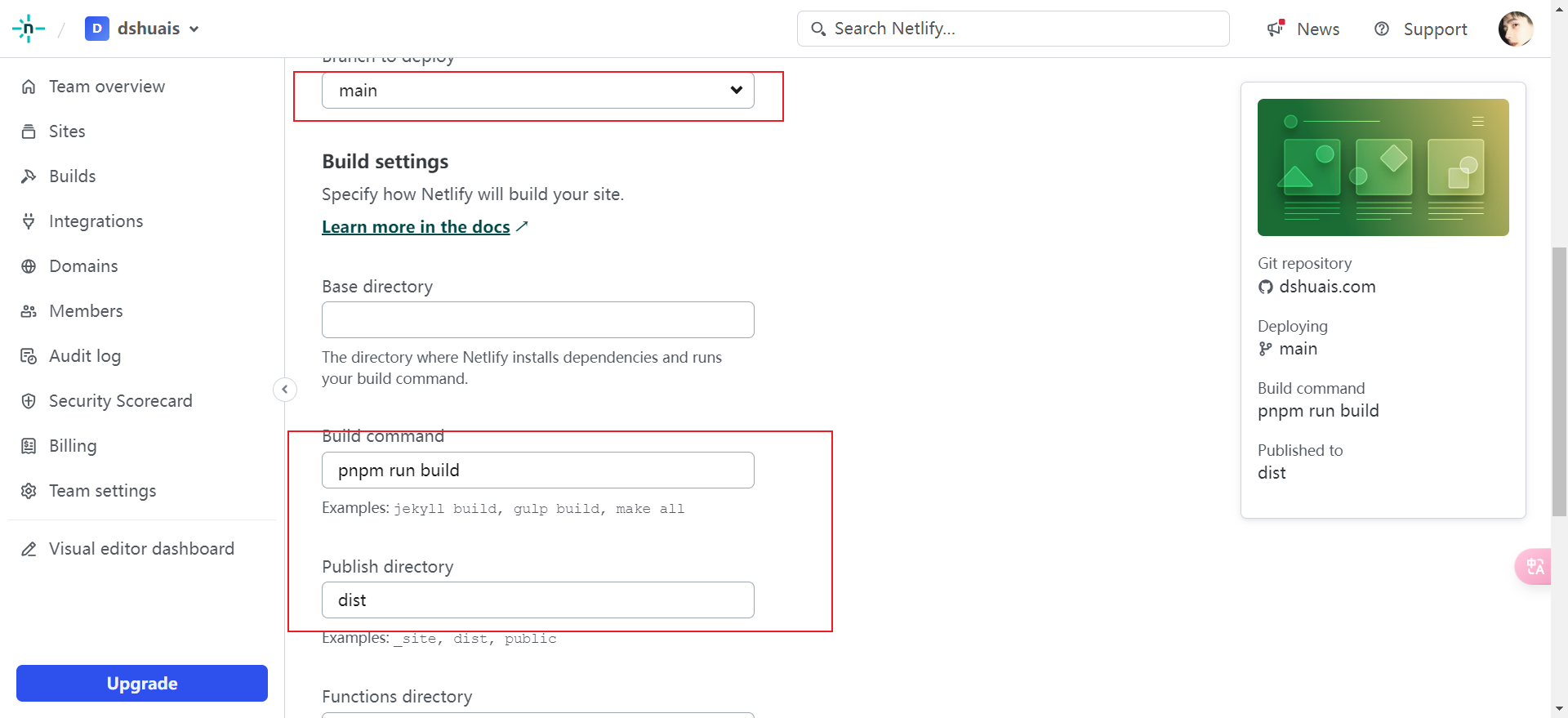Screen dimensions: 1568x718
Task: Collapse the sidebar with the chevron button
Action: pyautogui.click(x=285, y=390)
